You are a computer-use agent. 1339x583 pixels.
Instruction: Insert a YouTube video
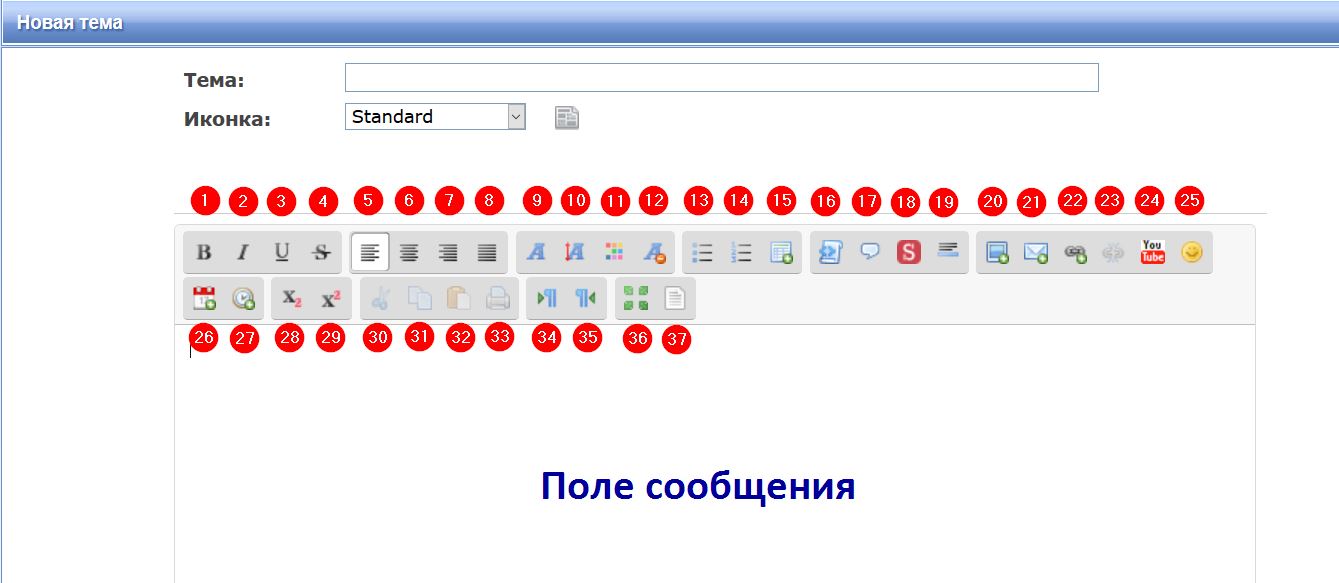pos(1153,253)
